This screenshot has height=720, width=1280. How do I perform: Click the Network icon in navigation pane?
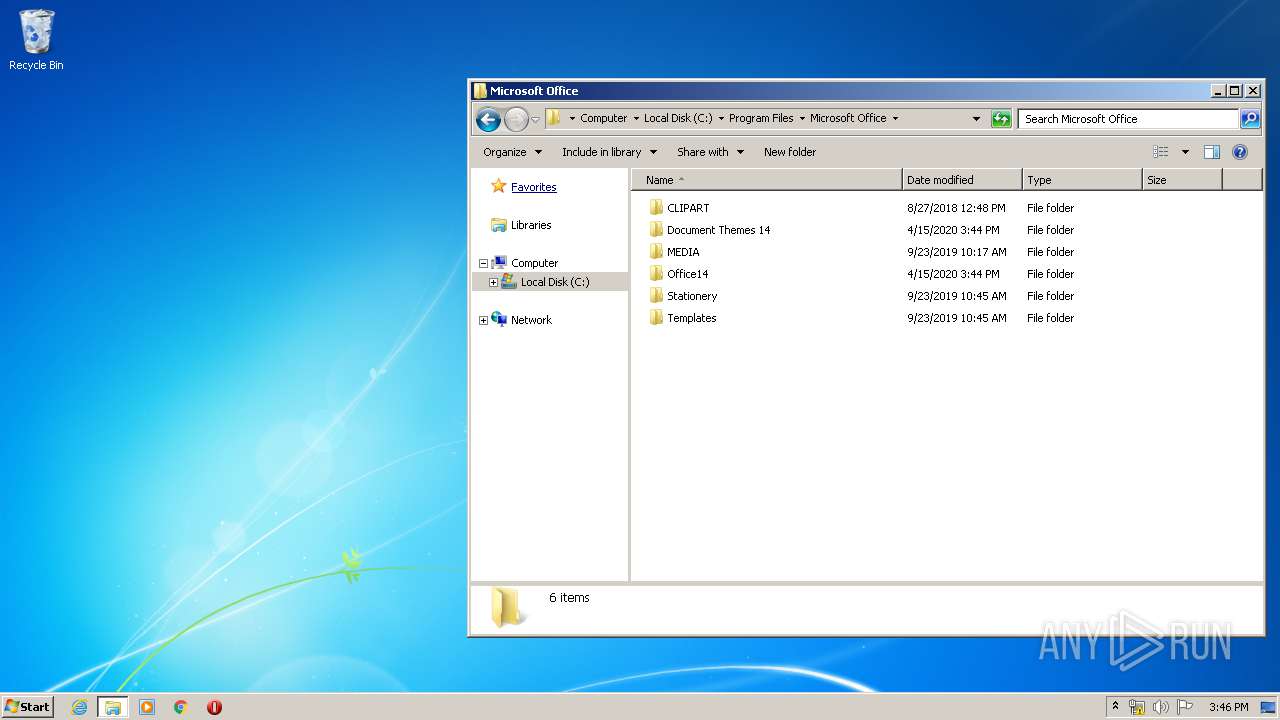(499, 319)
